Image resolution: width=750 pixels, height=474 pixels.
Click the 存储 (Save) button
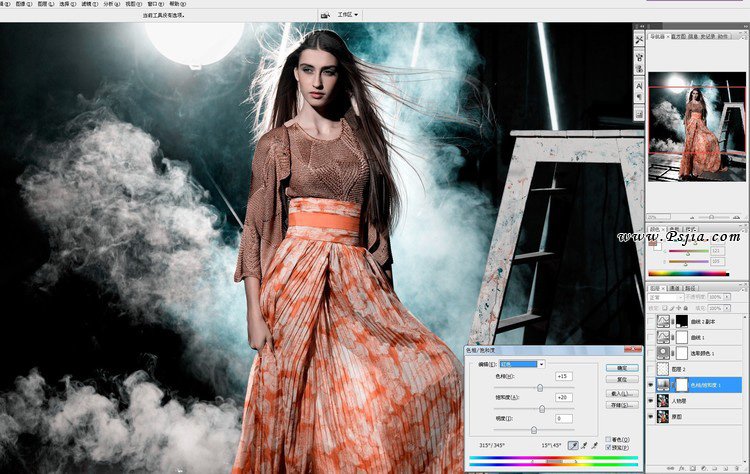[620, 405]
